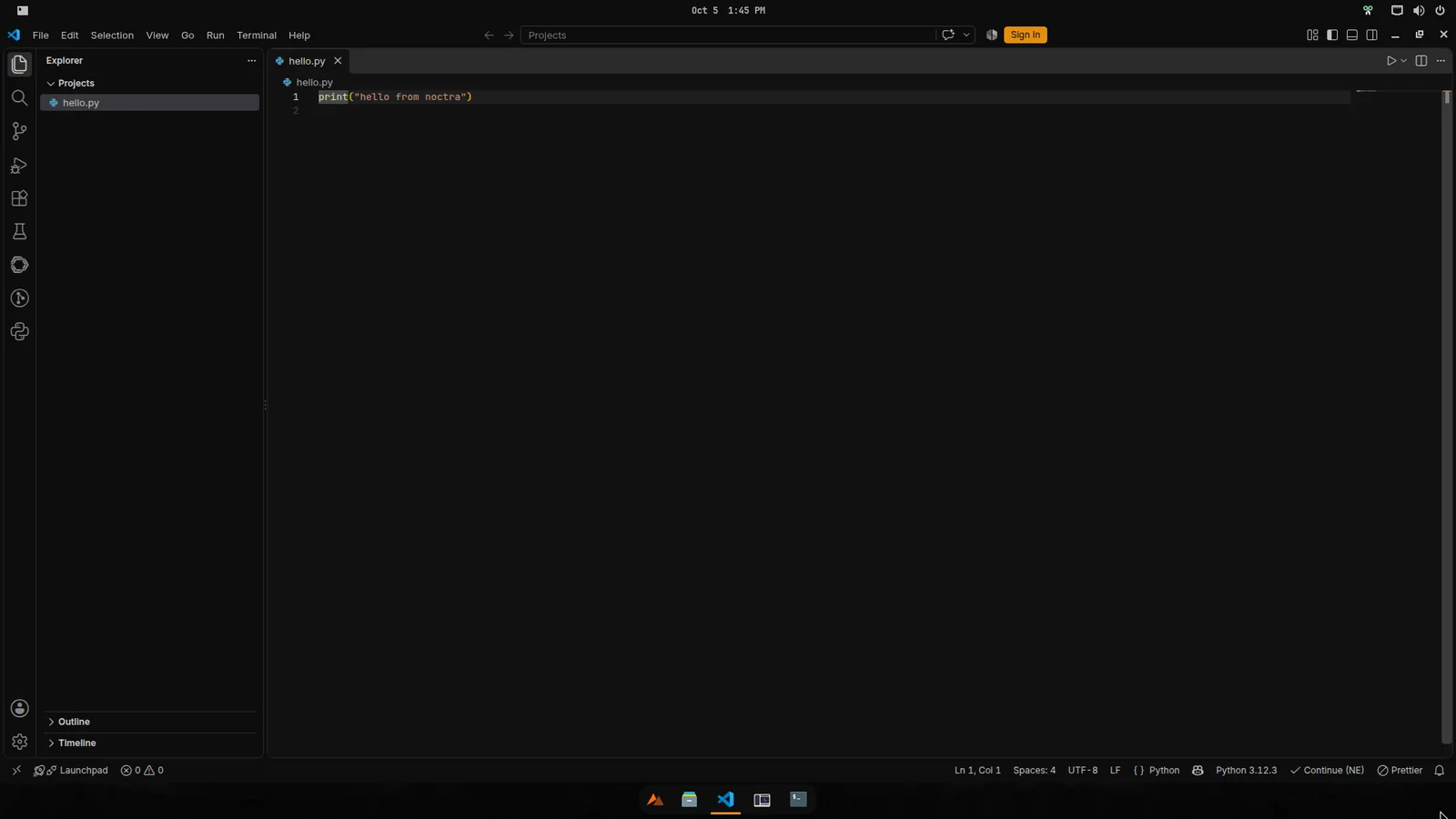Click Launchpad in the status bar
The image size is (1456, 819).
click(71, 770)
